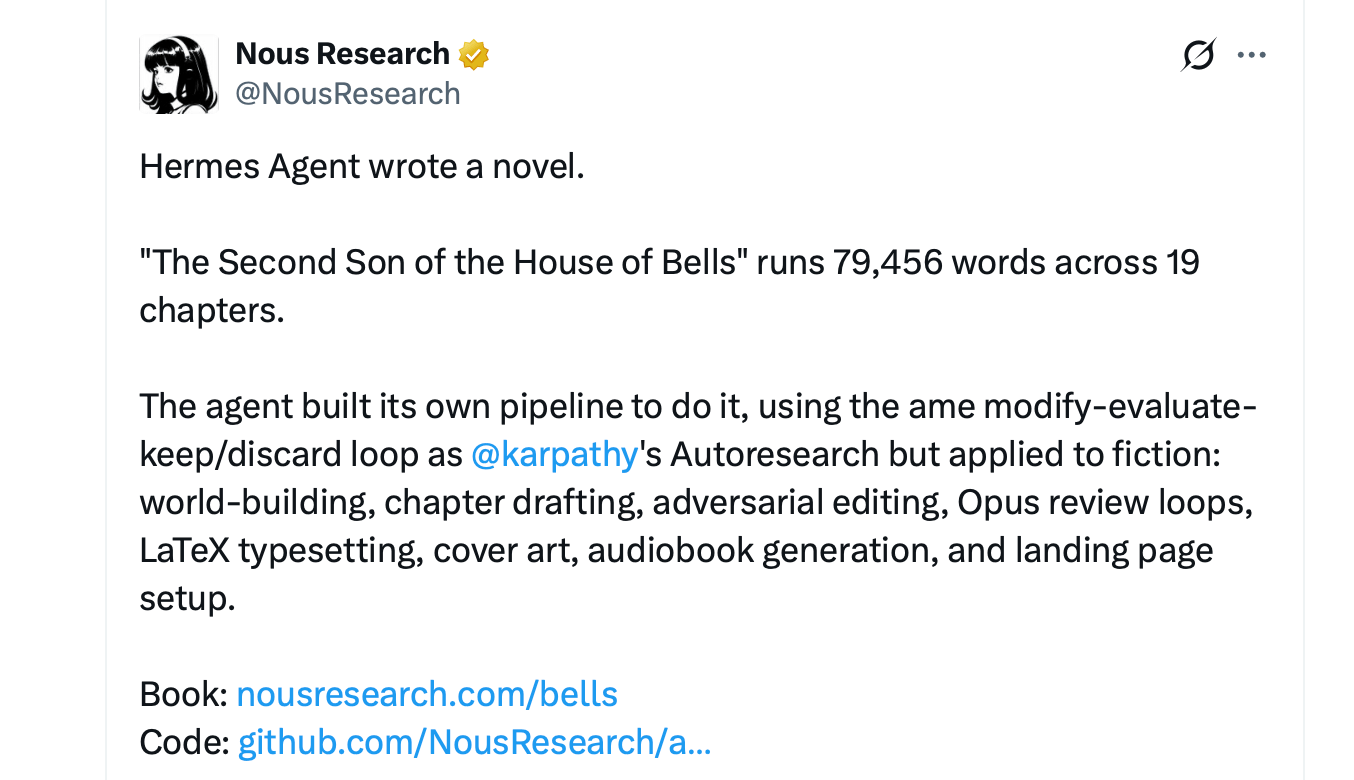This screenshot has width=1354, height=780.
Task: Click the word "Autoresearch" in the post
Action: pyautogui.click(x=776, y=454)
